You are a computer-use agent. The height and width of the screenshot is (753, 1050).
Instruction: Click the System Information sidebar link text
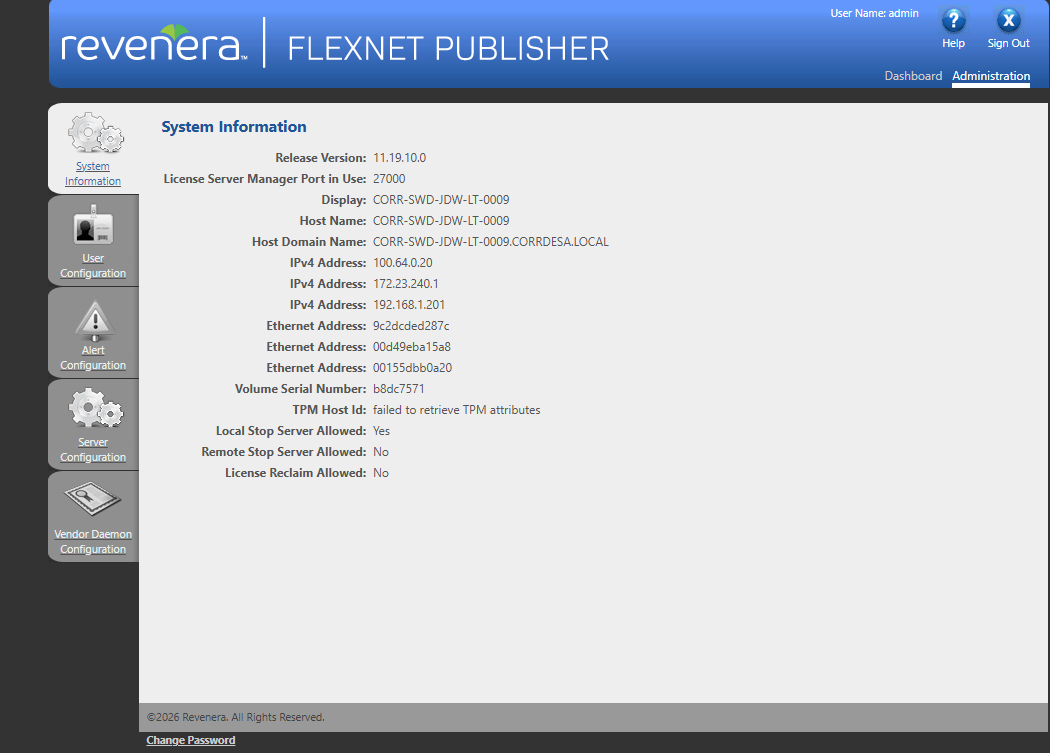coord(93,174)
